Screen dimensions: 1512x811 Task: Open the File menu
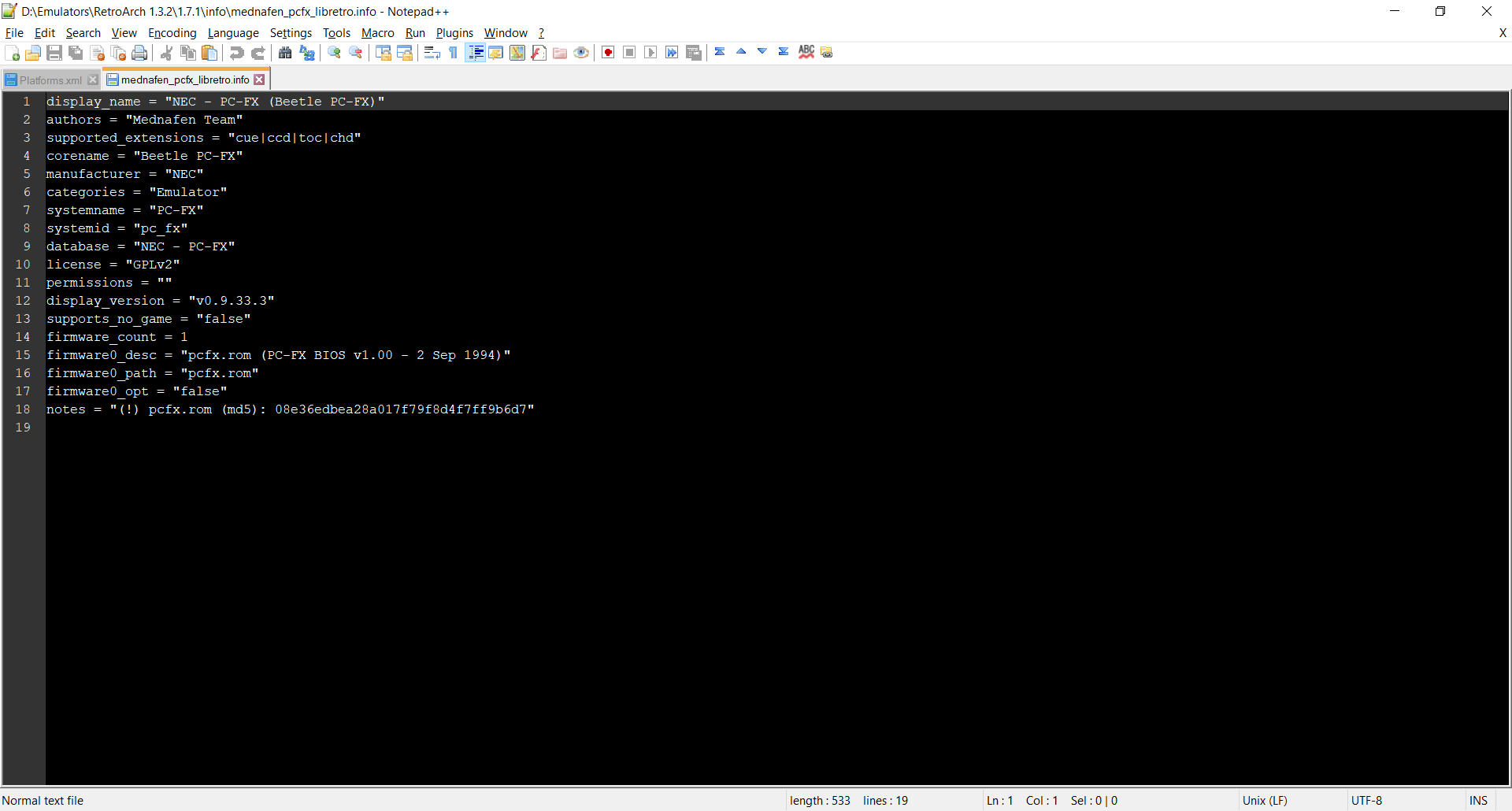tap(14, 33)
